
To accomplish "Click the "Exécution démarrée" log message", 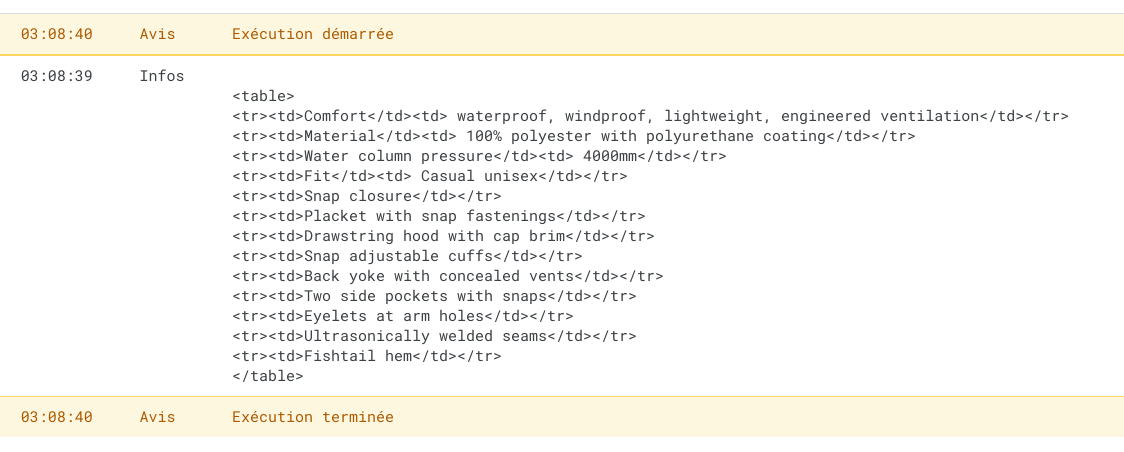I will 312,34.
